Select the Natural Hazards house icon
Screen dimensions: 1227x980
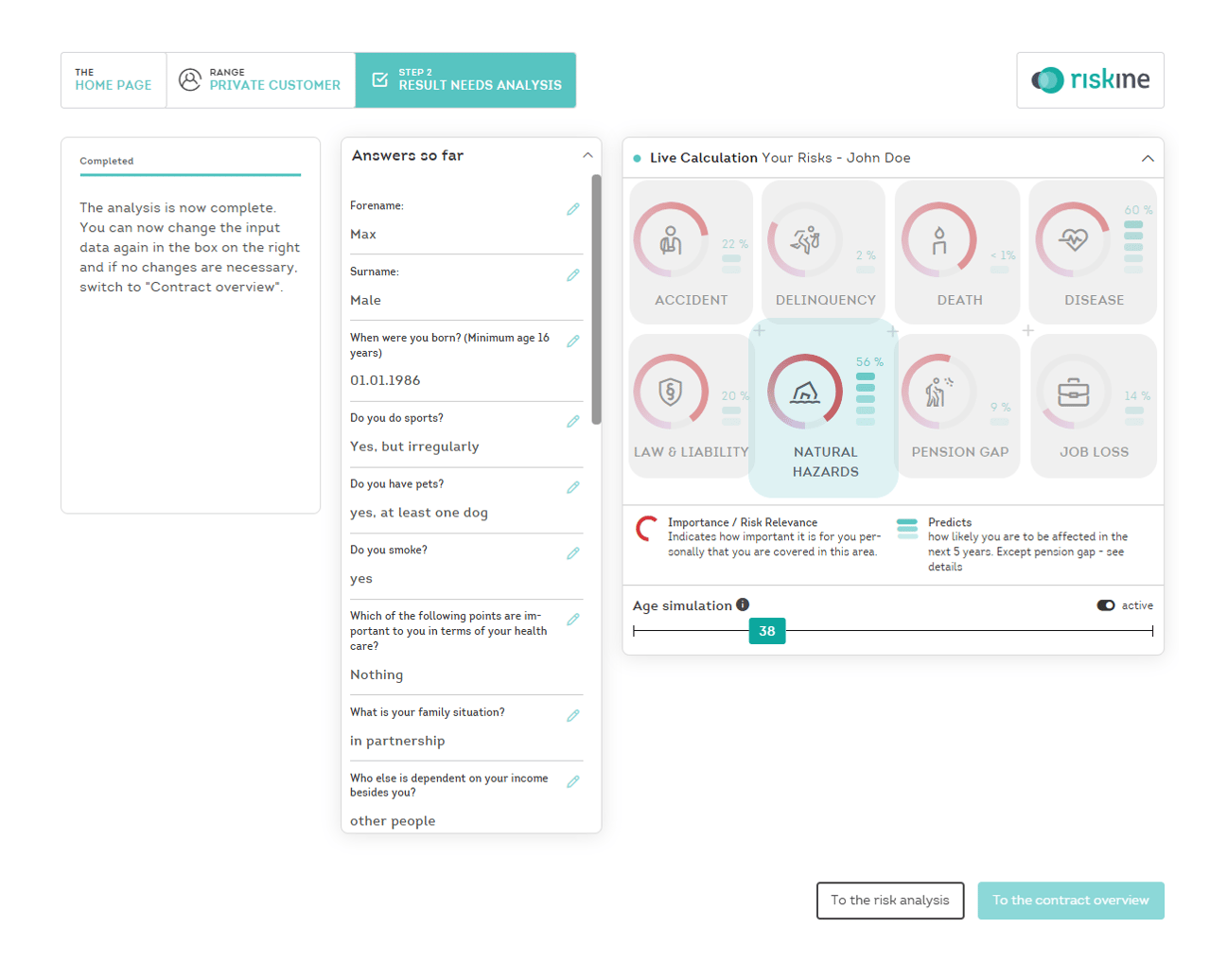click(x=805, y=392)
